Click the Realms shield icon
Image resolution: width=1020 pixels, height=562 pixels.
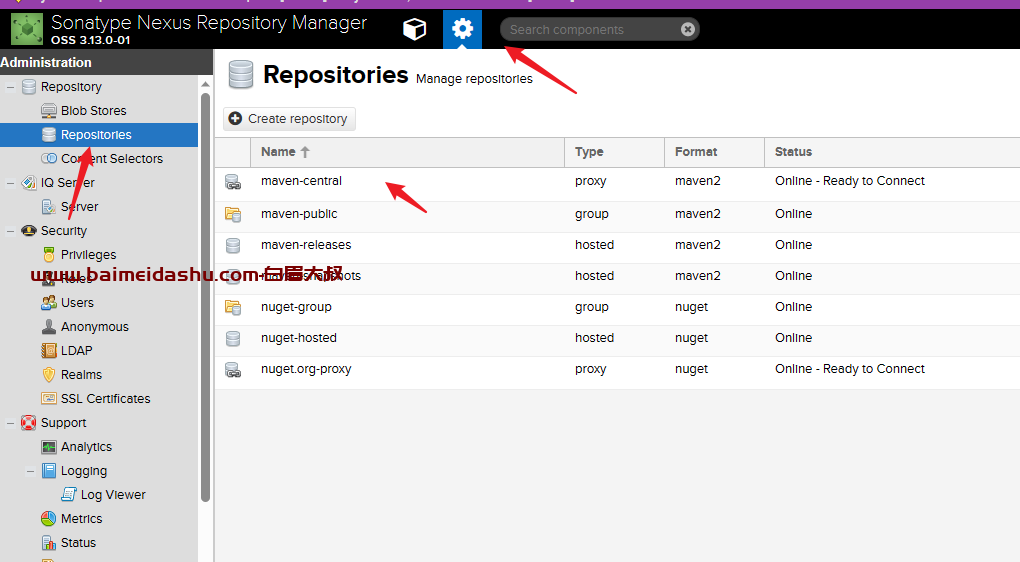tap(49, 375)
